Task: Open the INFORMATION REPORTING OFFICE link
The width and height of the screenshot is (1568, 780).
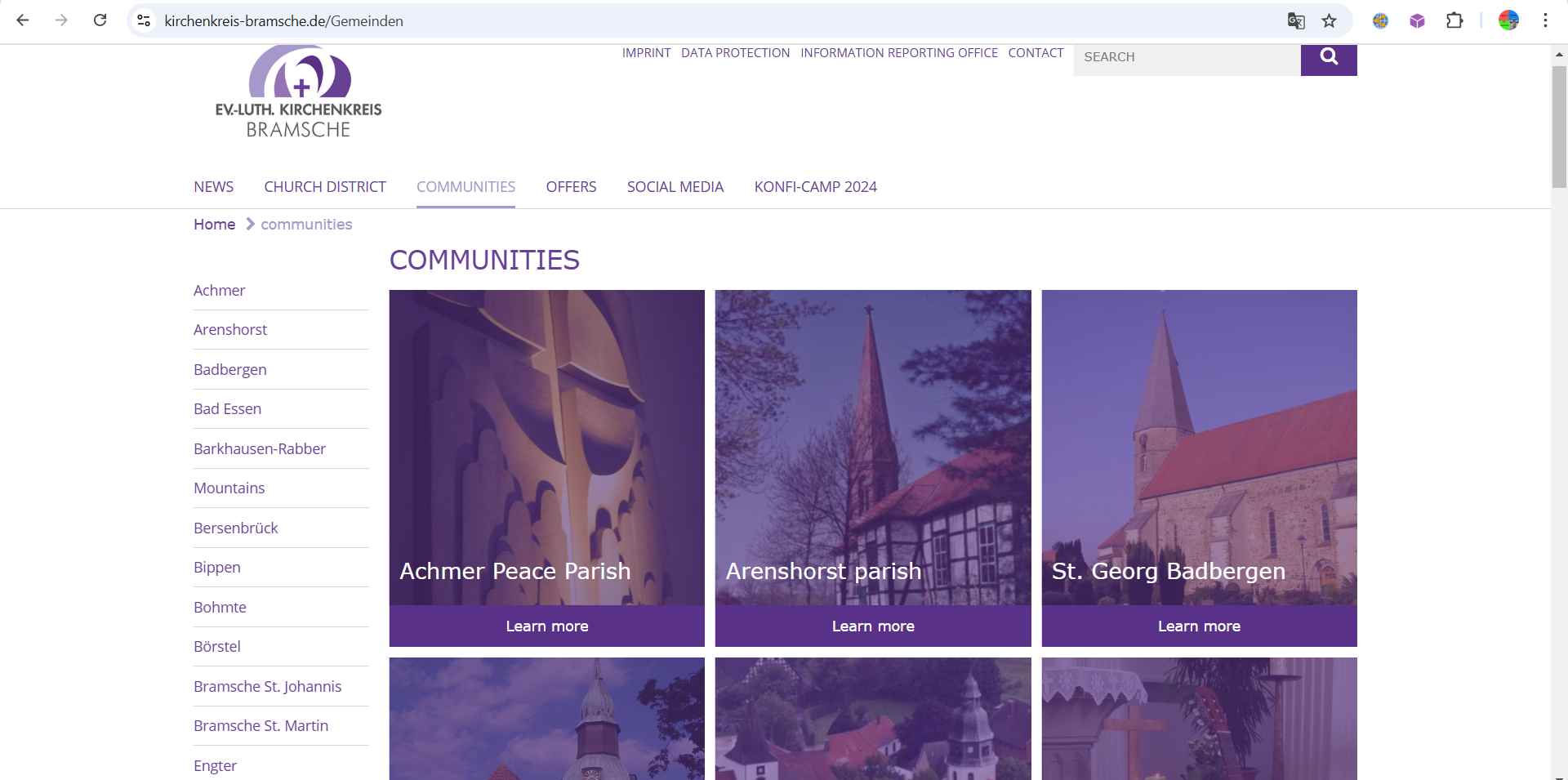Action: (899, 53)
